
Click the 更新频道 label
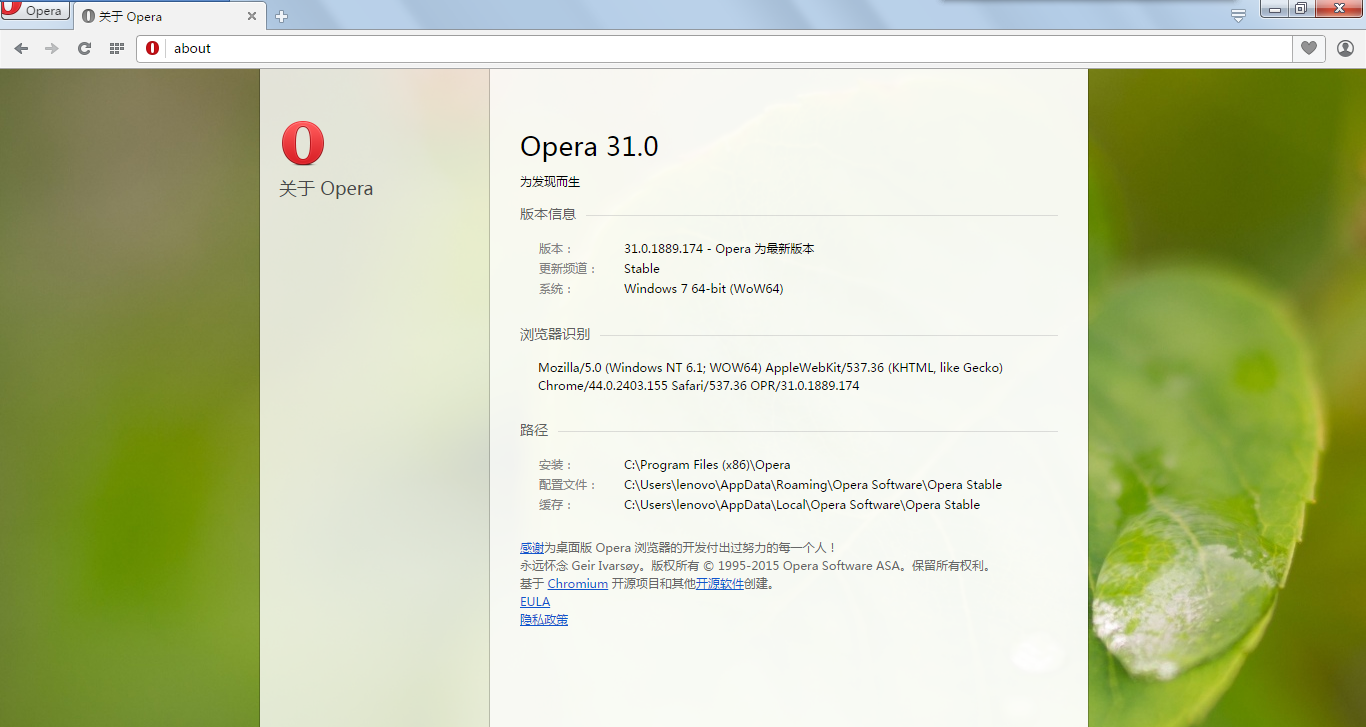(567, 269)
